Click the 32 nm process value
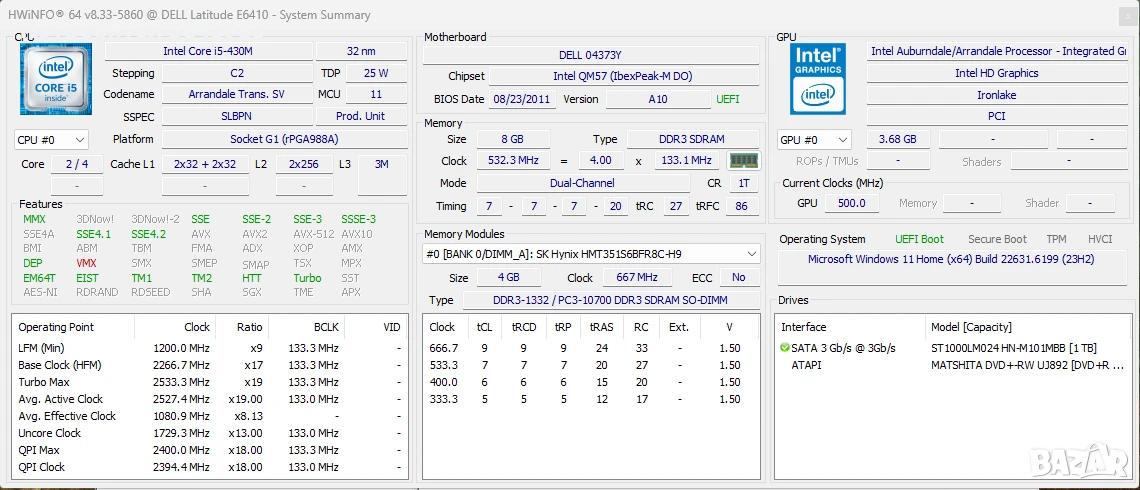 361,51
